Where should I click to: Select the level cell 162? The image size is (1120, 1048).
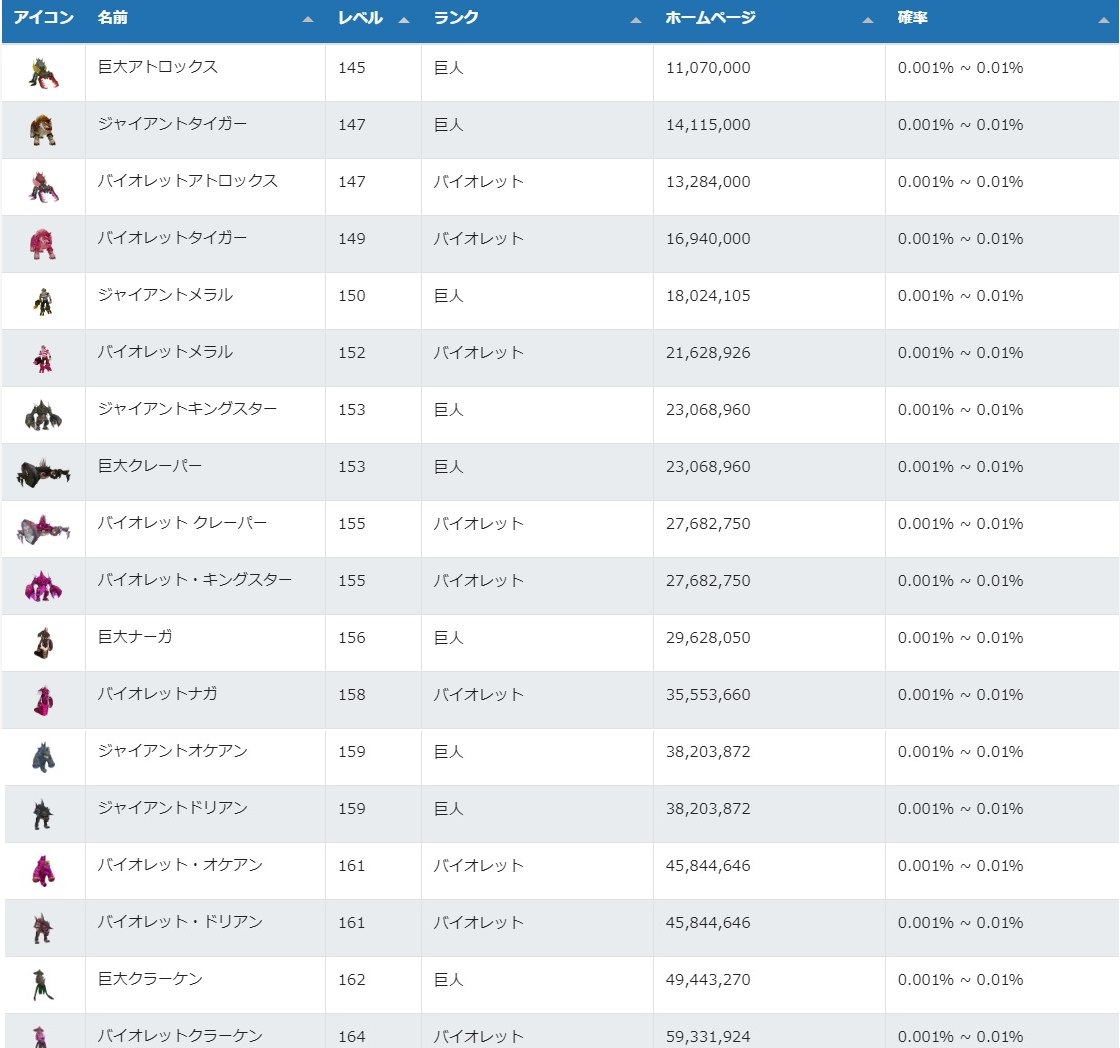tap(352, 980)
